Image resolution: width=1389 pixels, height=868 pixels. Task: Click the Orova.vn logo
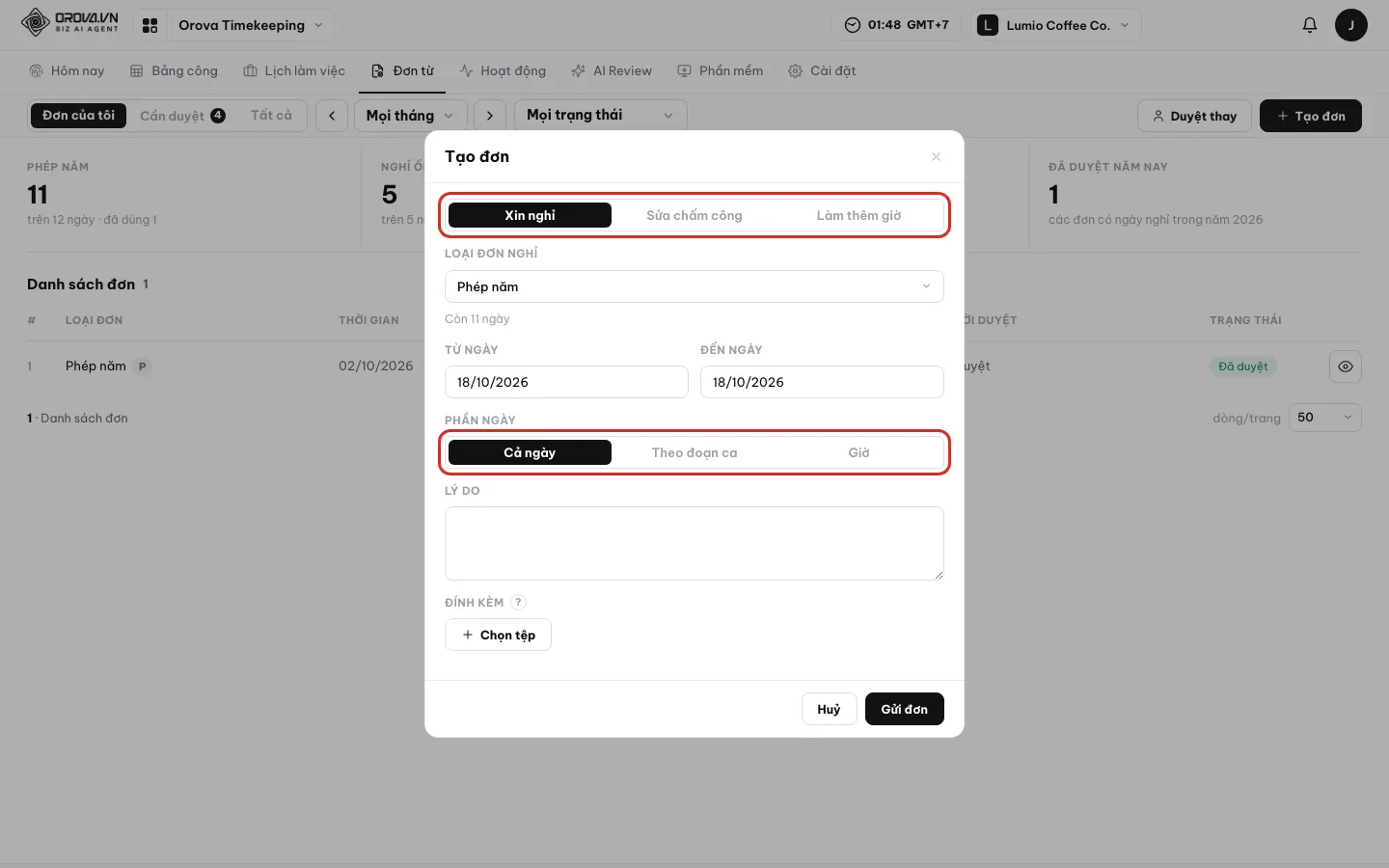70,22
